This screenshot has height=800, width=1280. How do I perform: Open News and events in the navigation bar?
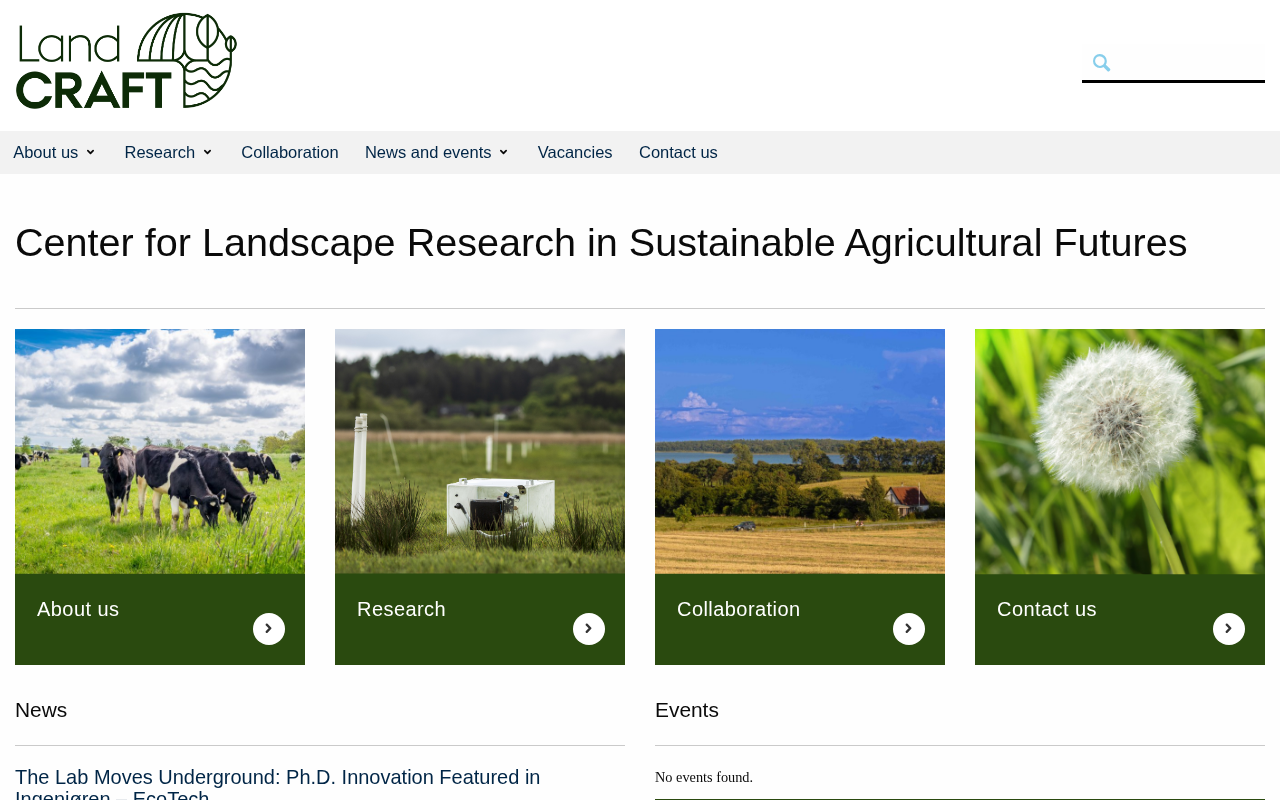[x=428, y=152]
